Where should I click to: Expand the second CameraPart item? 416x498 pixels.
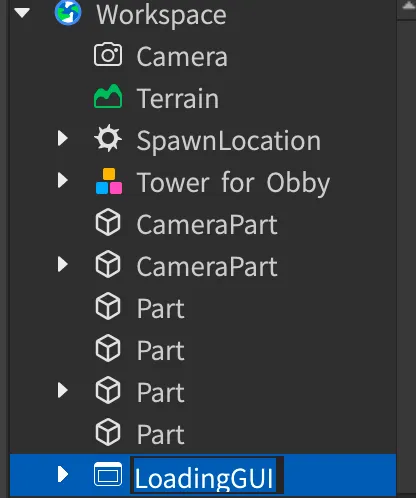62,264
